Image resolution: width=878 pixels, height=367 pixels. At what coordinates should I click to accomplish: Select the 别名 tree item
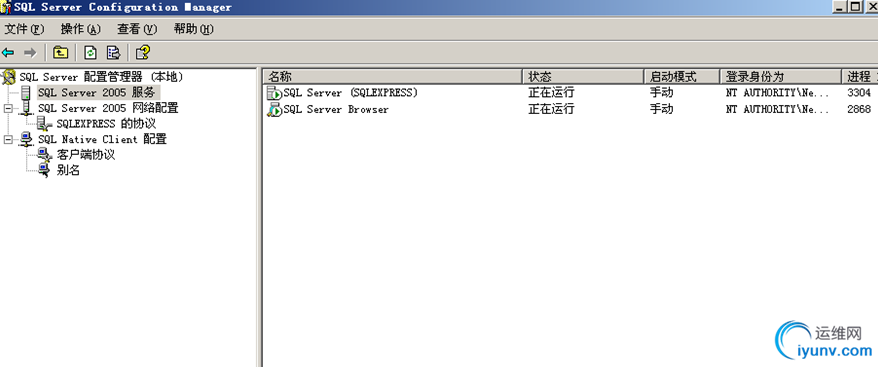(x=68, y=171)
